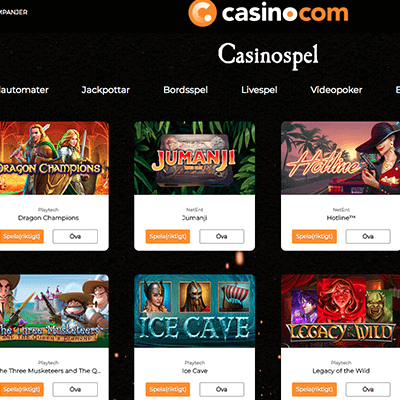This screenshot has width=400, height=400.
Task: Open the Three Musketeers game thumbnail
Action: pos(54,311)
